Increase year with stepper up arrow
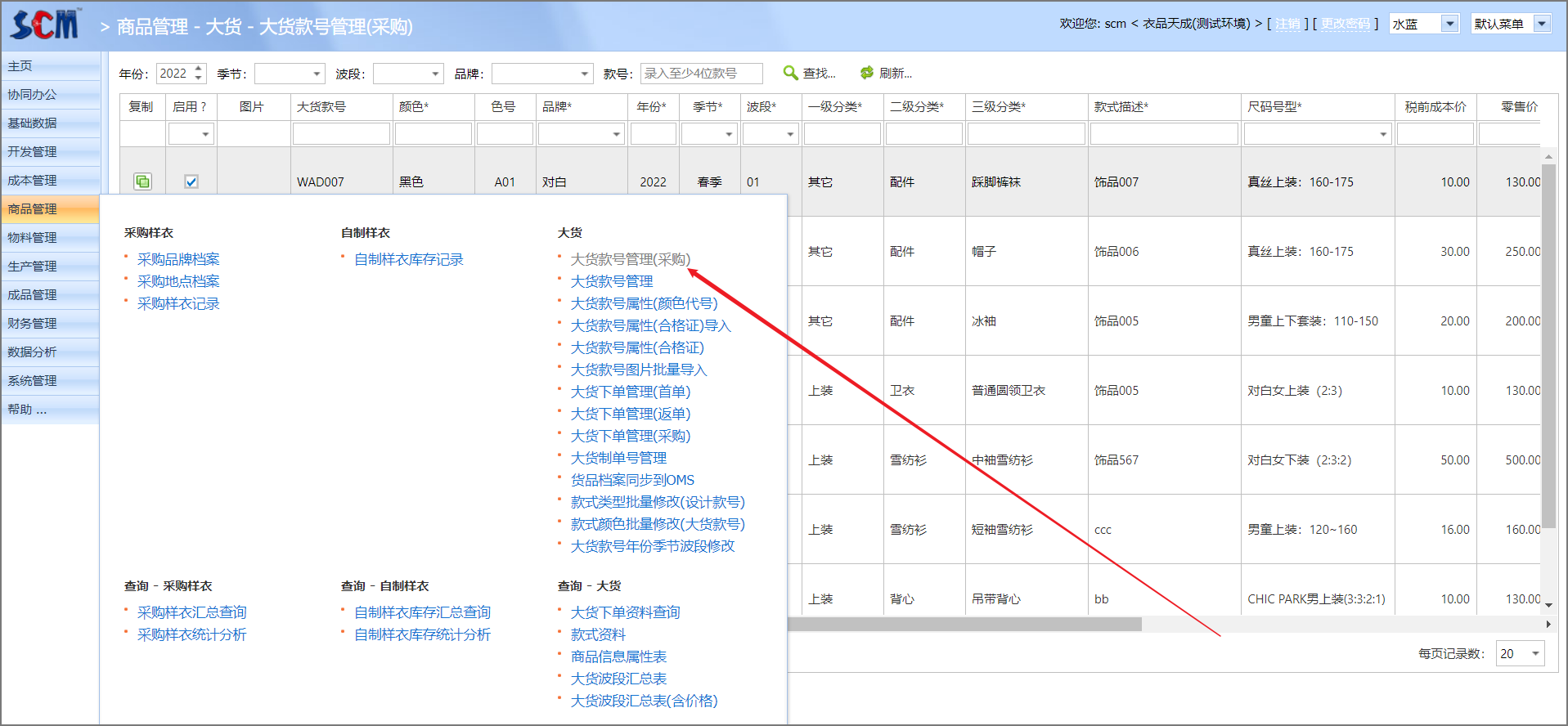The height and width of the screenshot is (726, 1568). (x=199, y=69)
